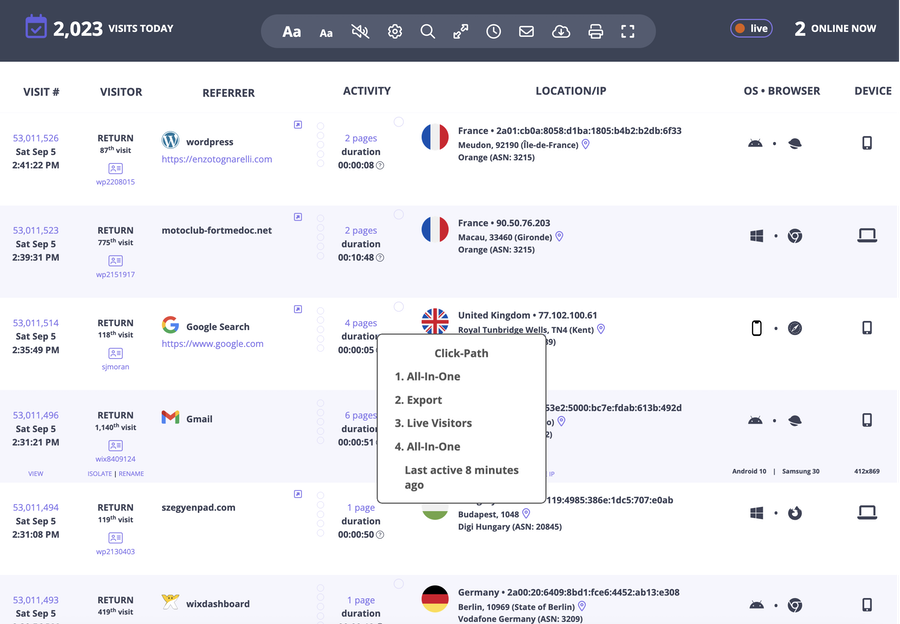Open the clock history icon
Image resolution: width=900 pixels, height=624 pixels.
pyautogui.click(x=494, y=32)
